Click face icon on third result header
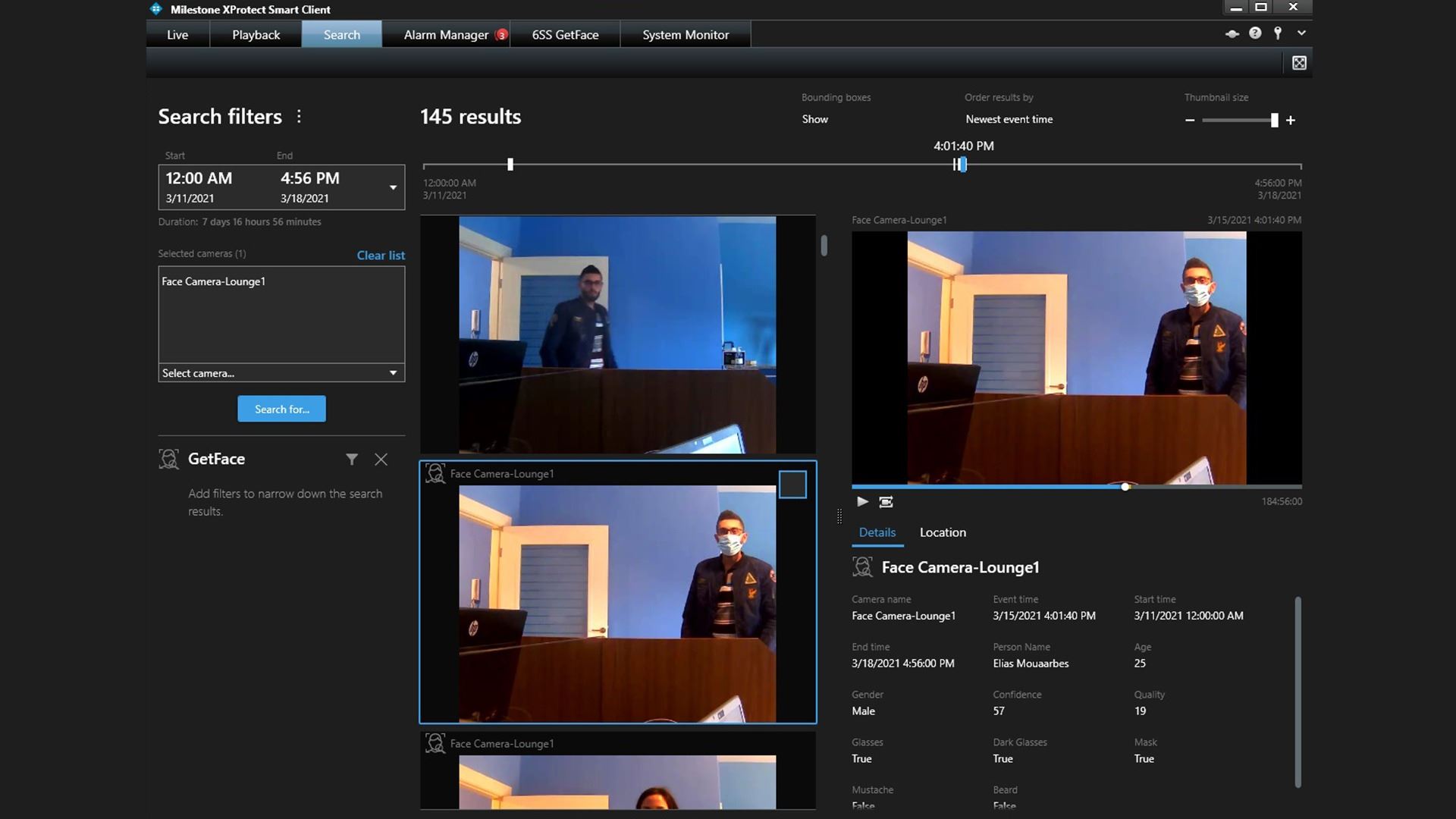The width and height of the screenshot is (1456, 819). click(435, 744)
